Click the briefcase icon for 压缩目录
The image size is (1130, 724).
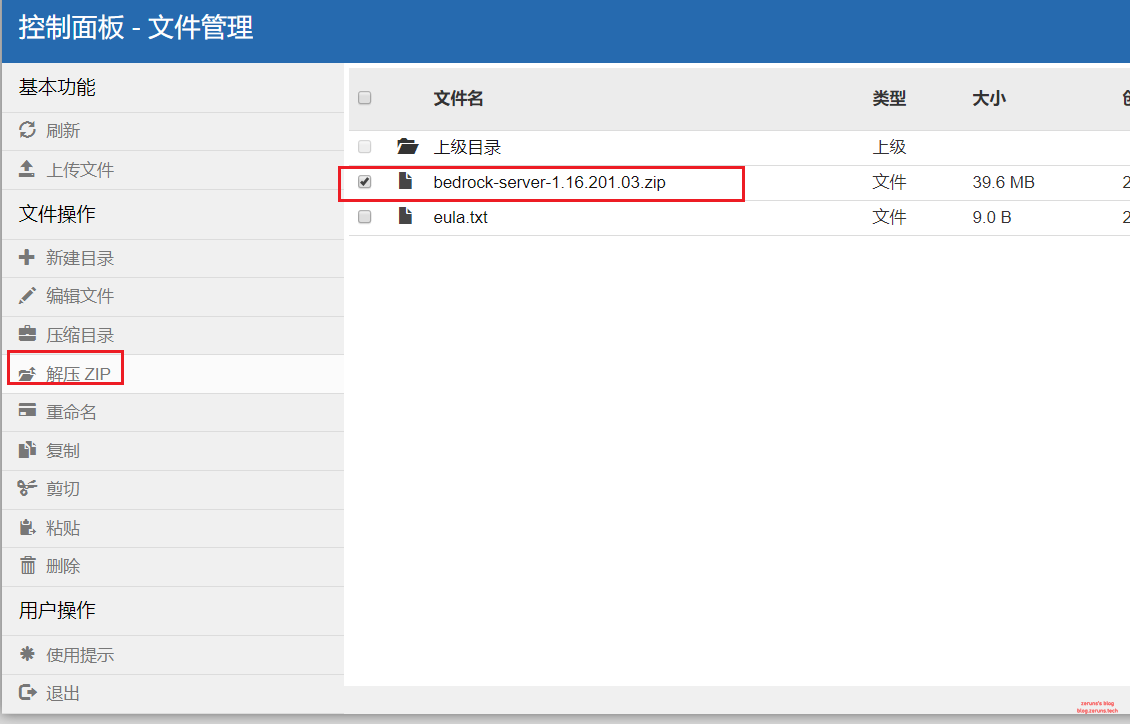click(27, 334)
